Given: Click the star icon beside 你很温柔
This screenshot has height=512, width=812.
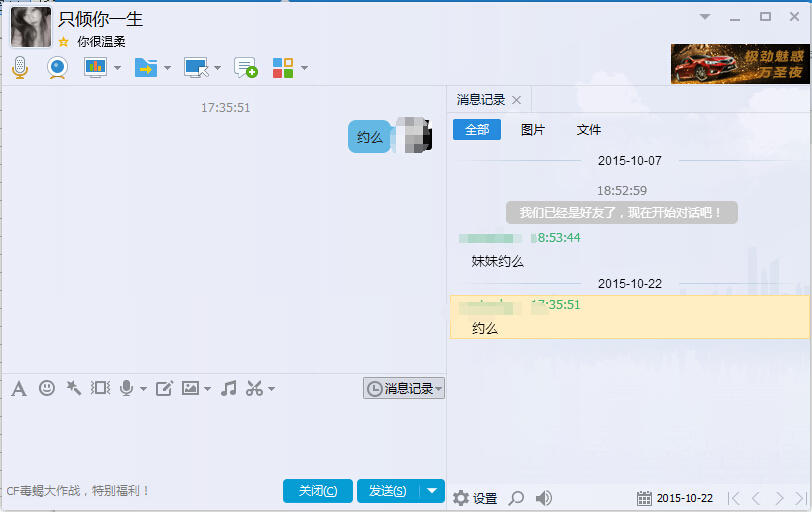Looking at the screenshot, I should (63, 42).
